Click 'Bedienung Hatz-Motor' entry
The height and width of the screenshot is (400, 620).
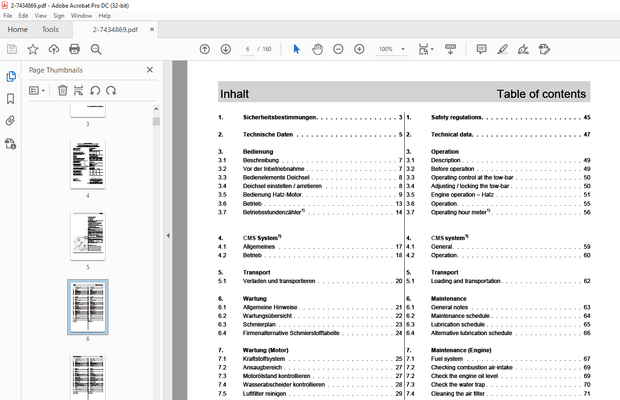click(272, 195)
